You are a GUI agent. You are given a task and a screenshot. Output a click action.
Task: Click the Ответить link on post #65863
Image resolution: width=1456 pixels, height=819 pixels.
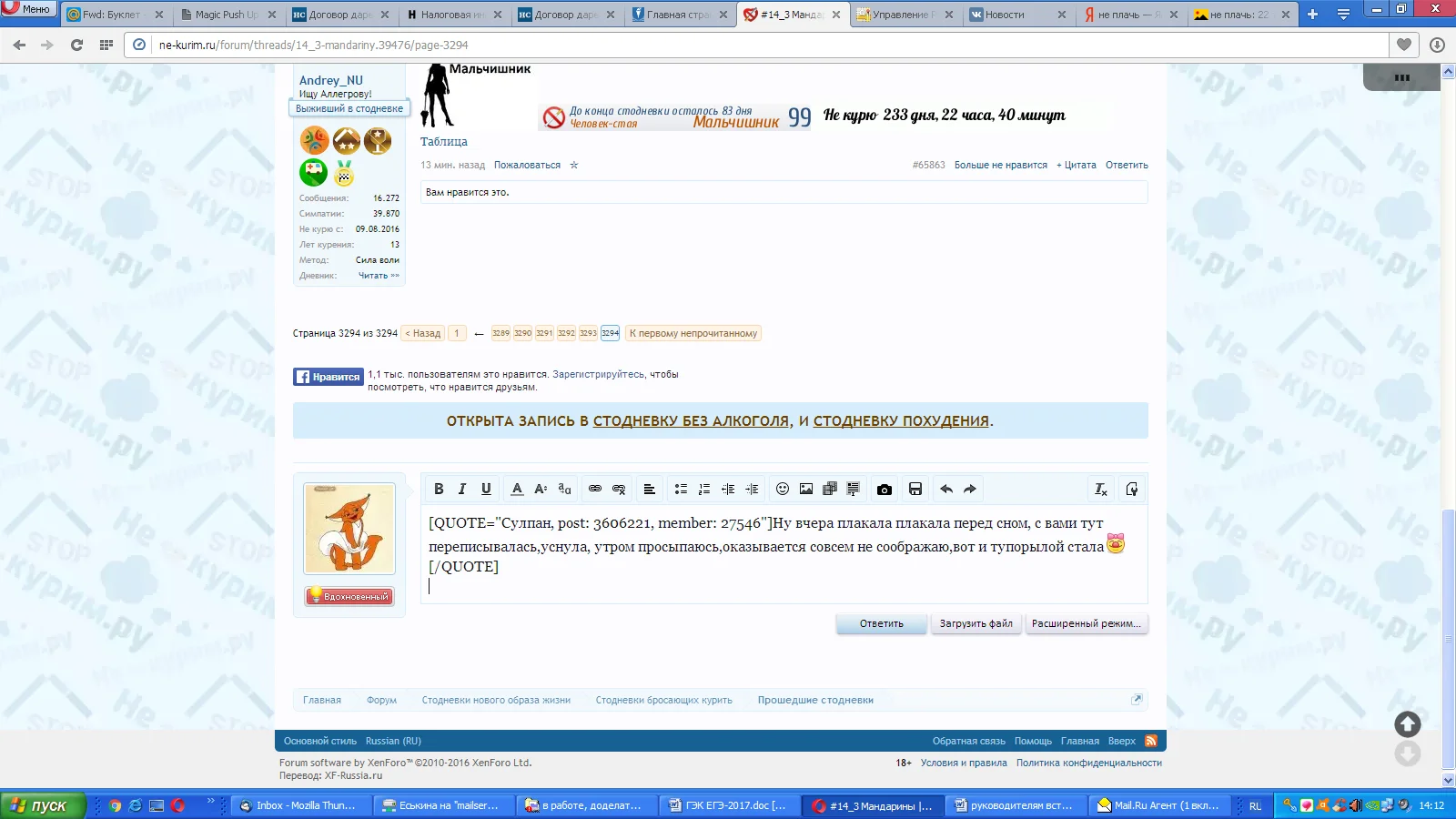[1127, 165]
